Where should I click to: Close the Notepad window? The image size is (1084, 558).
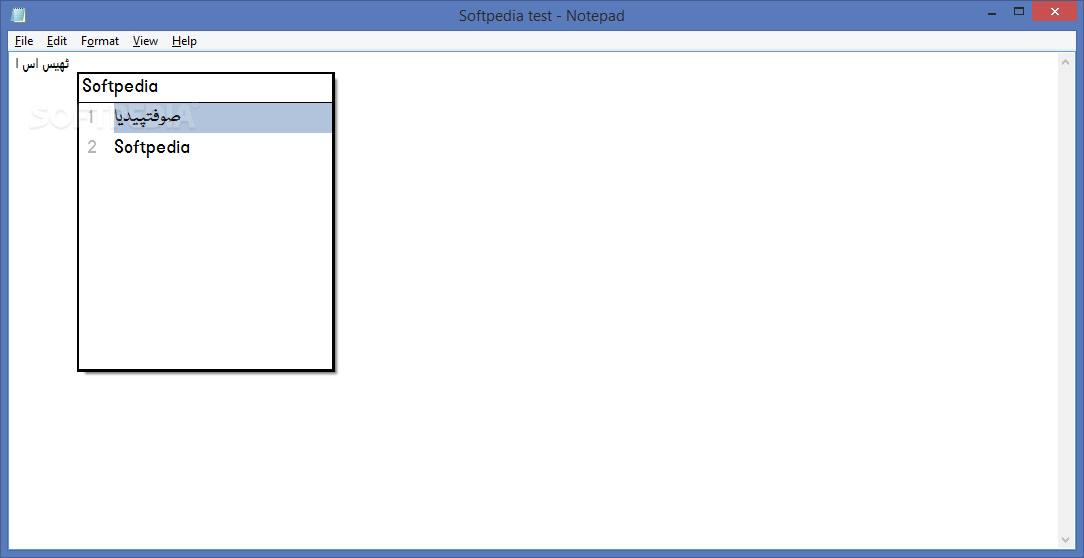tap(1055, 12)
